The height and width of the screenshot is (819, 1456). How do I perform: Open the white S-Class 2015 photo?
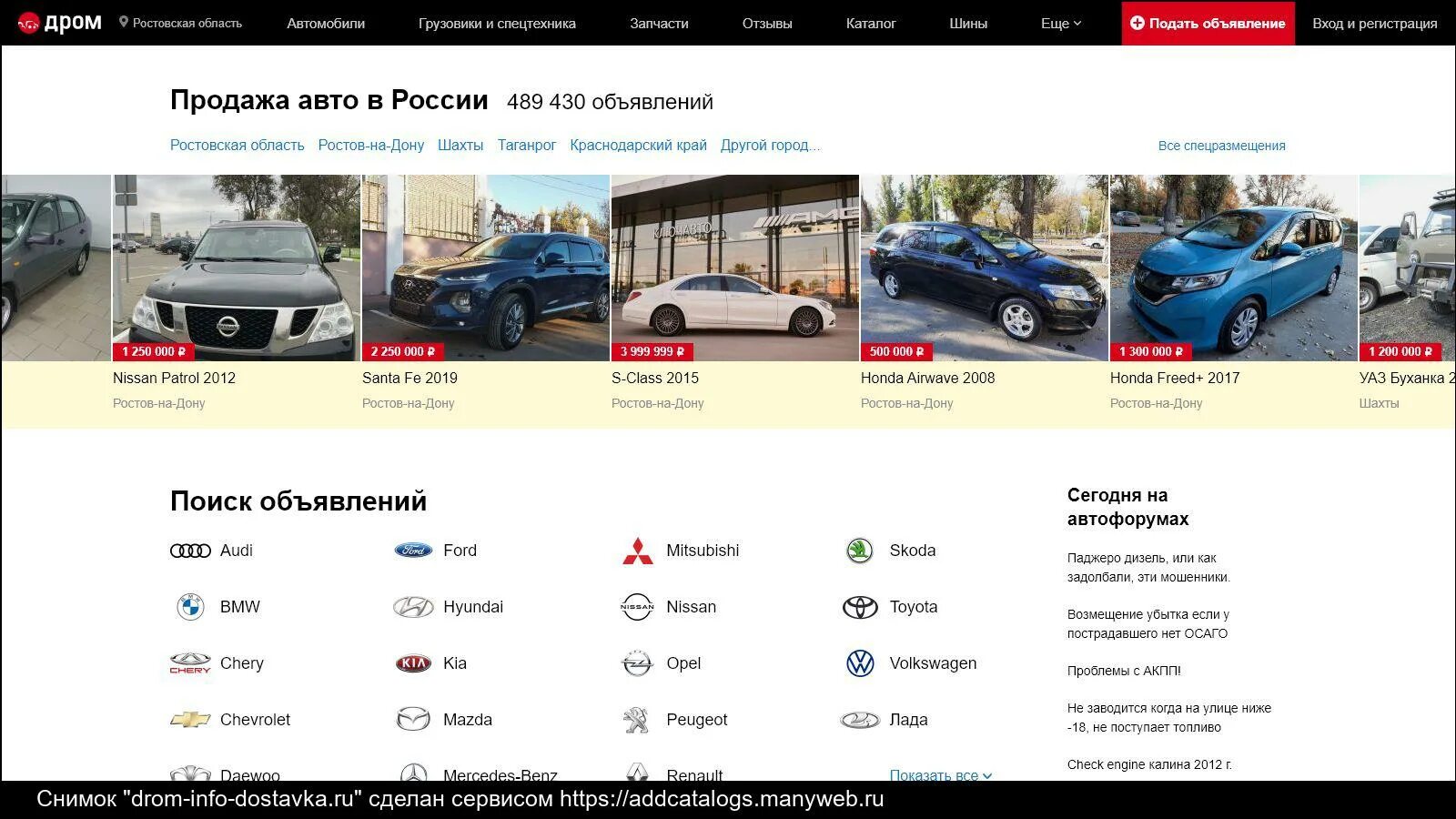[735, 268]
